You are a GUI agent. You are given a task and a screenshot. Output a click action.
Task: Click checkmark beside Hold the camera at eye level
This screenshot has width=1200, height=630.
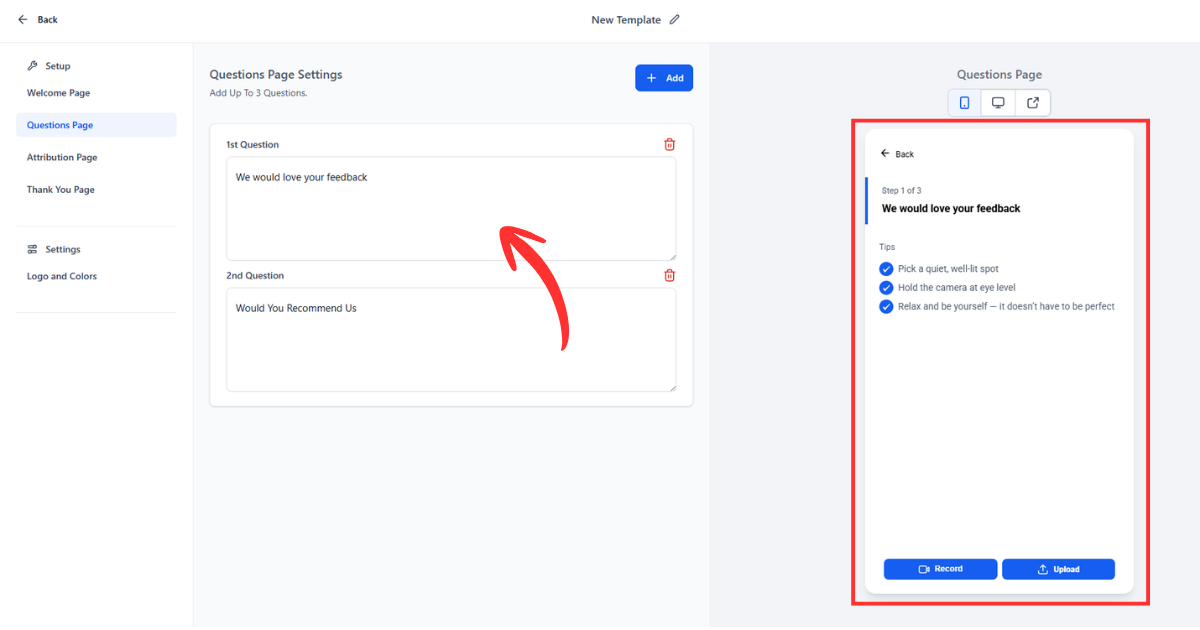[886, 288]
